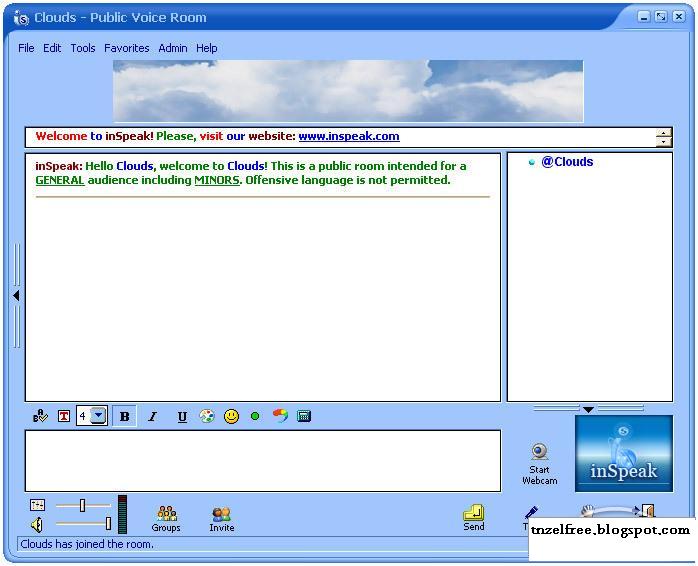Viewport: 698px width, 566px height.
Task: Click inside the message input box
Action: point(263,461)
